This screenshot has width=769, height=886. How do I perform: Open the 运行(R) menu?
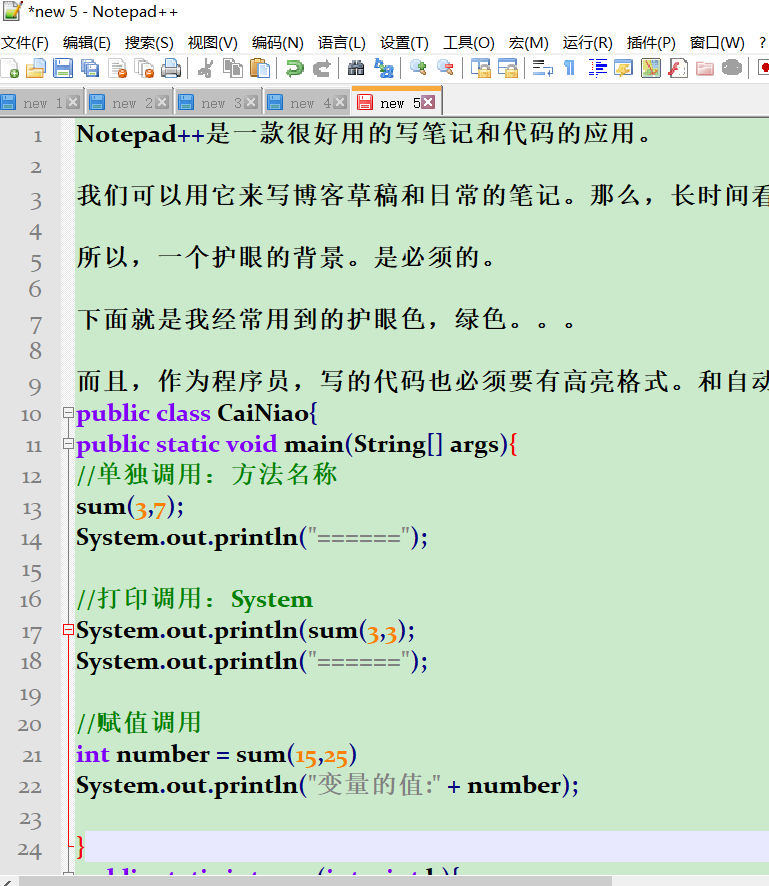pyautogui.click(x=587, y=43)
